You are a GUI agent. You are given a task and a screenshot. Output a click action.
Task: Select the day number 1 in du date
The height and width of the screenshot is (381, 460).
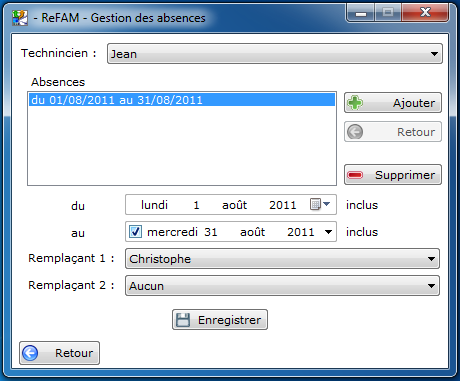[196, 205]
